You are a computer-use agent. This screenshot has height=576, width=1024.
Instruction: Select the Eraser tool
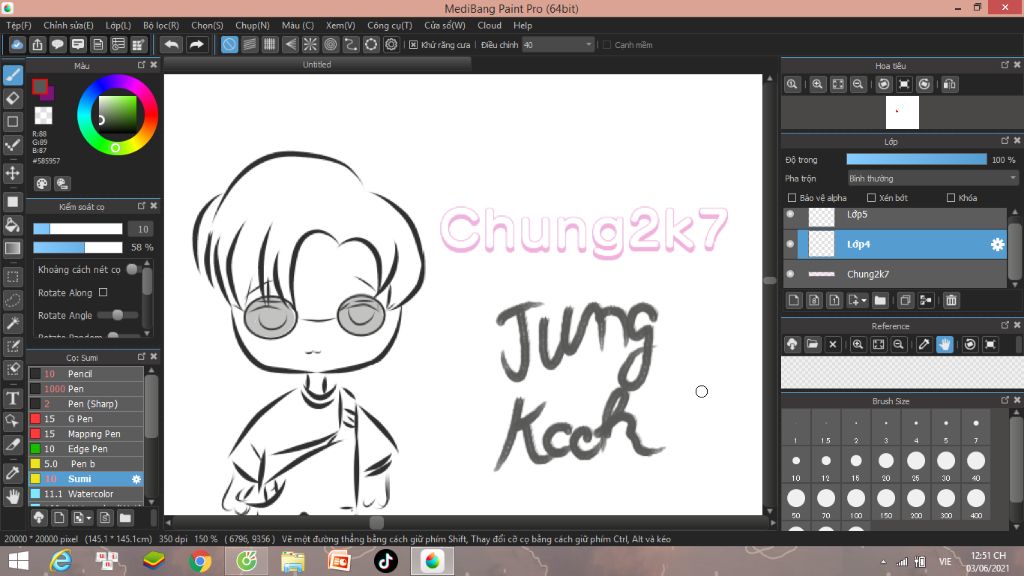pos(13,99)
